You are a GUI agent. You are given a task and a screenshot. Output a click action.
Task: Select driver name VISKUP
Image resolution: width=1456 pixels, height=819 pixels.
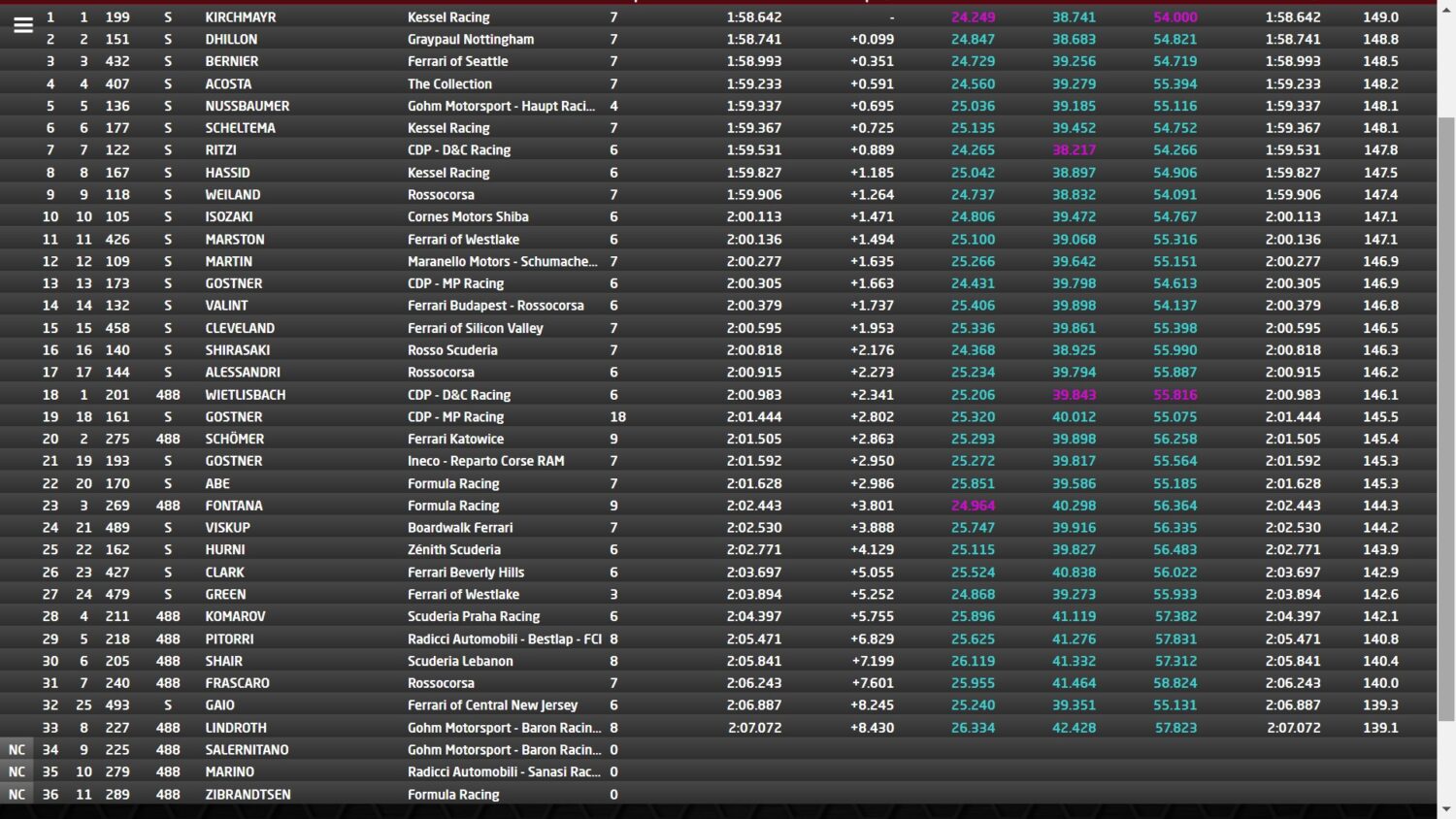click(x=227, y=528)
